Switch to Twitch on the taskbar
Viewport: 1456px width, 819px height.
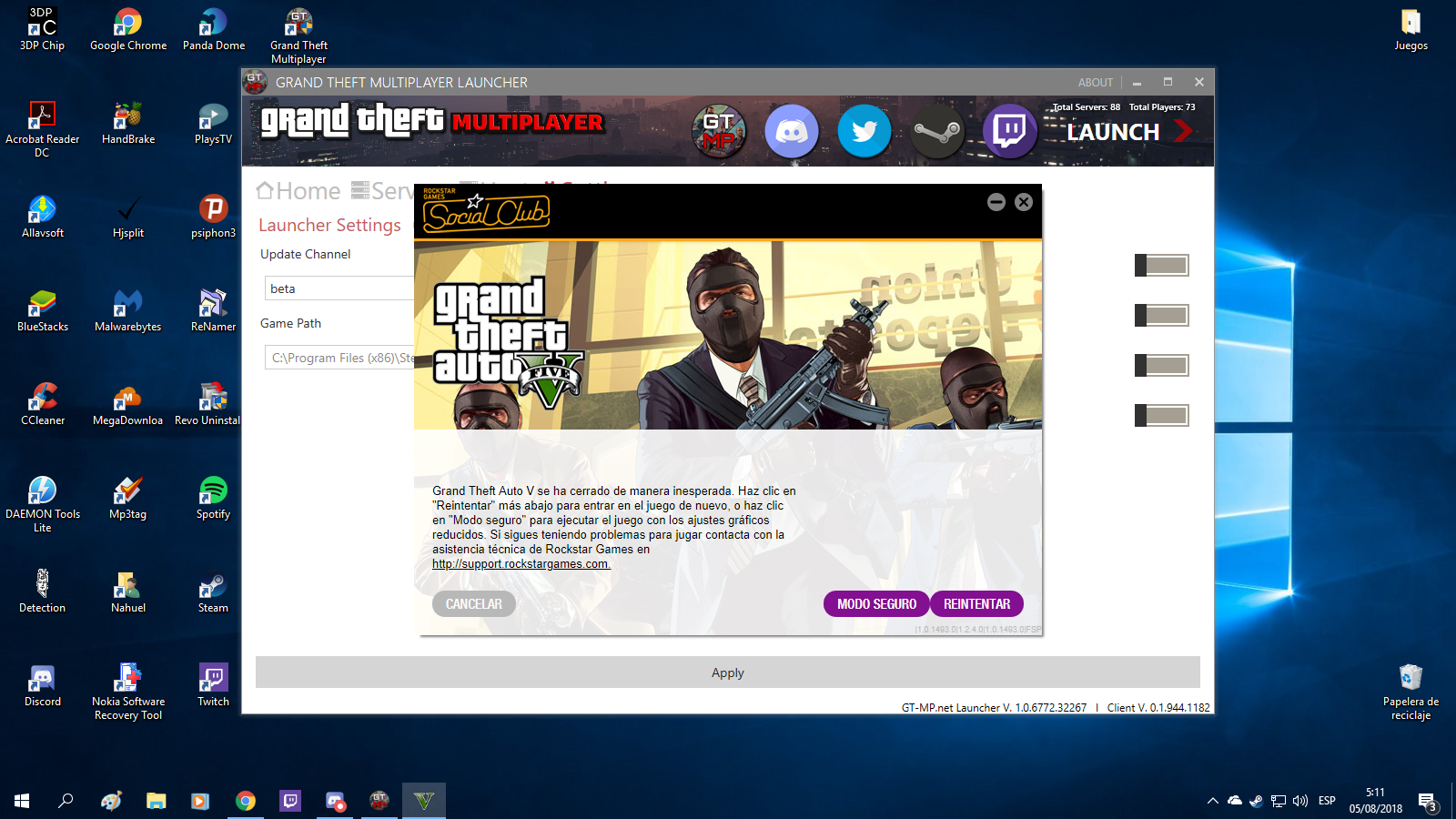point(290,801)
